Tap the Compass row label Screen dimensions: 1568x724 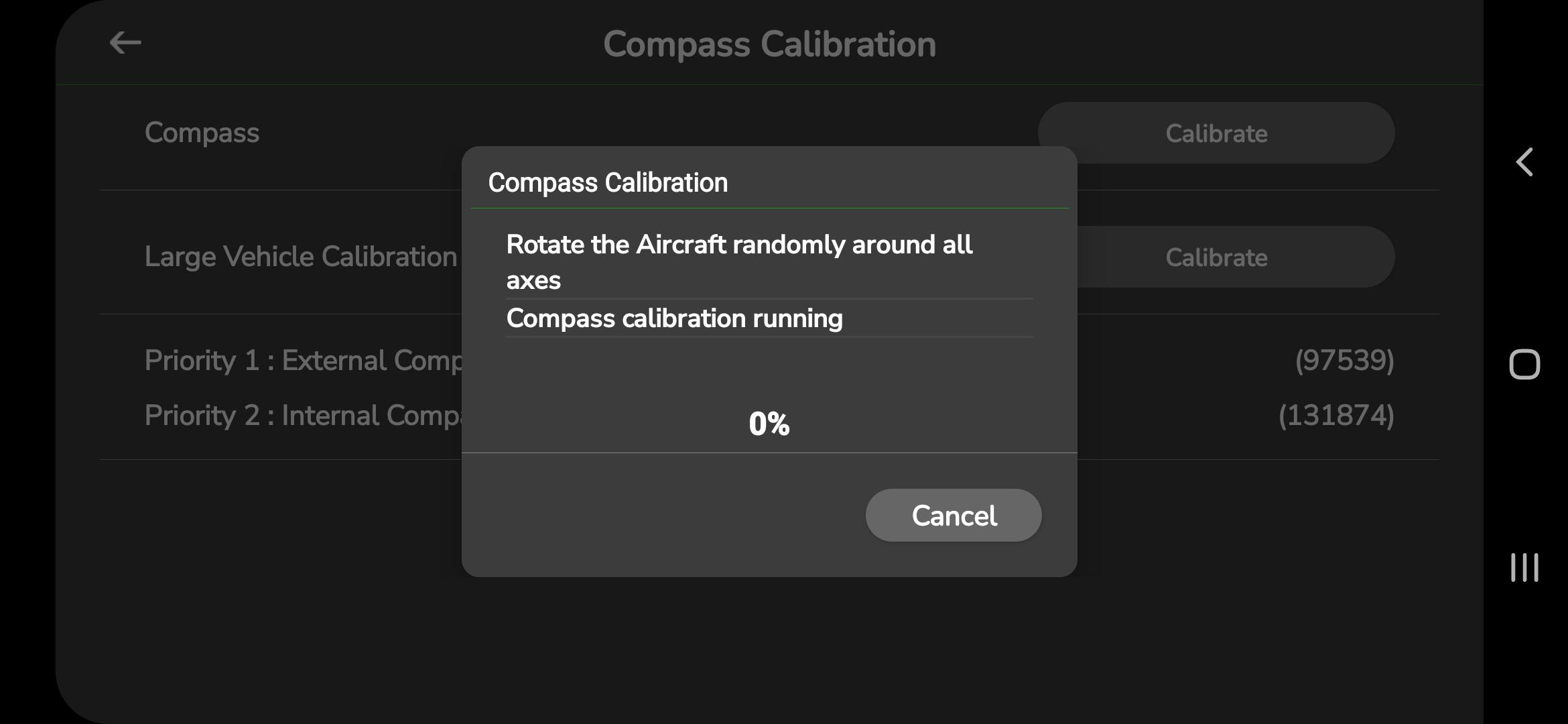202,133
